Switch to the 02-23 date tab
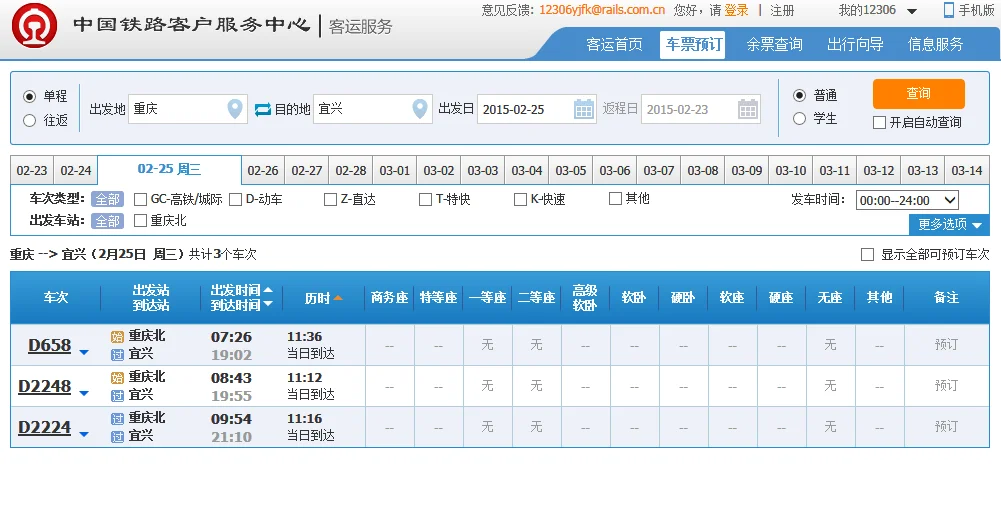The width and height of the screenshot is (1001, 505). (32, 171)
